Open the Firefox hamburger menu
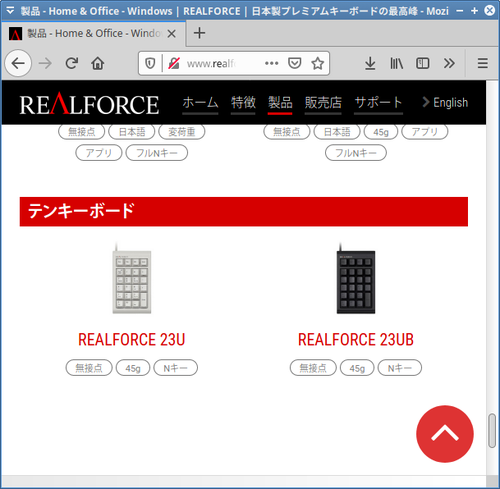This screenshot has height=489, width=500. point(483,63)
